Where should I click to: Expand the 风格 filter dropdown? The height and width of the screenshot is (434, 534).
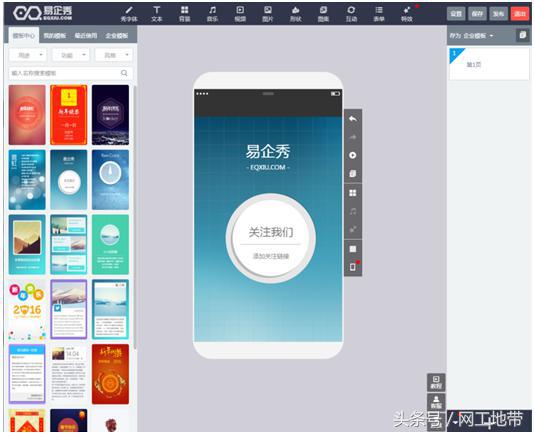114,55
